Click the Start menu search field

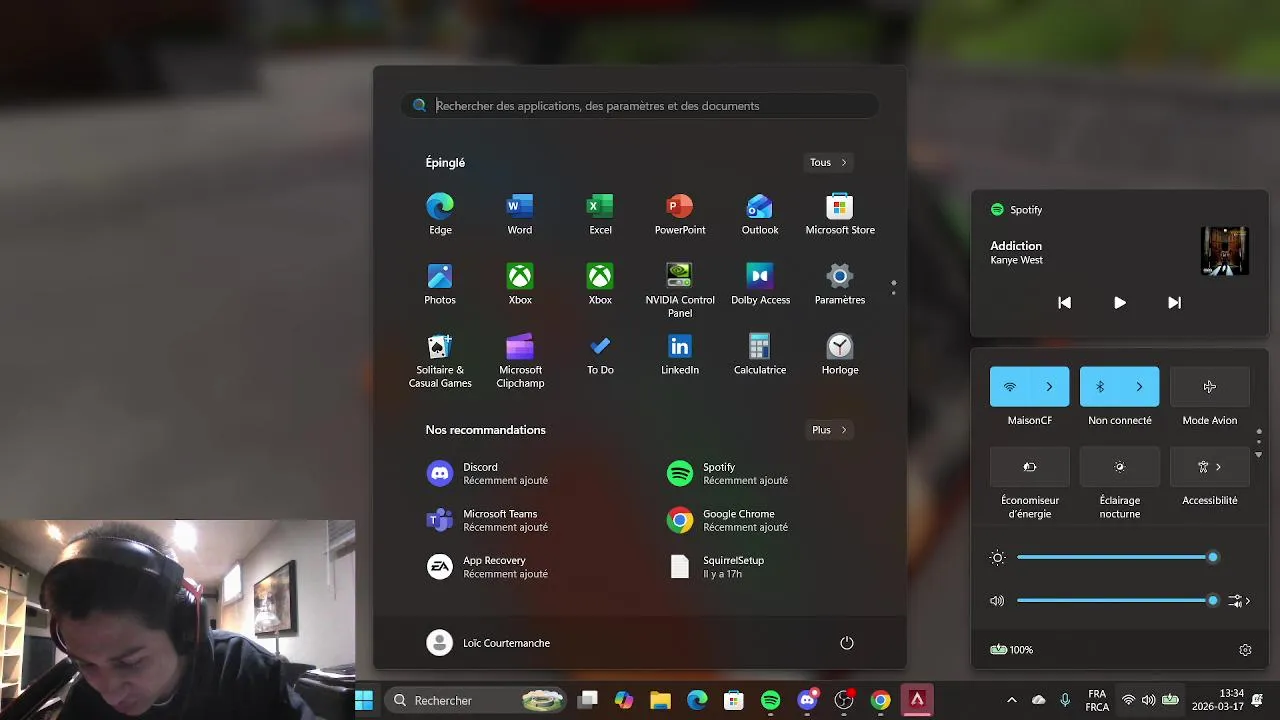640,106
